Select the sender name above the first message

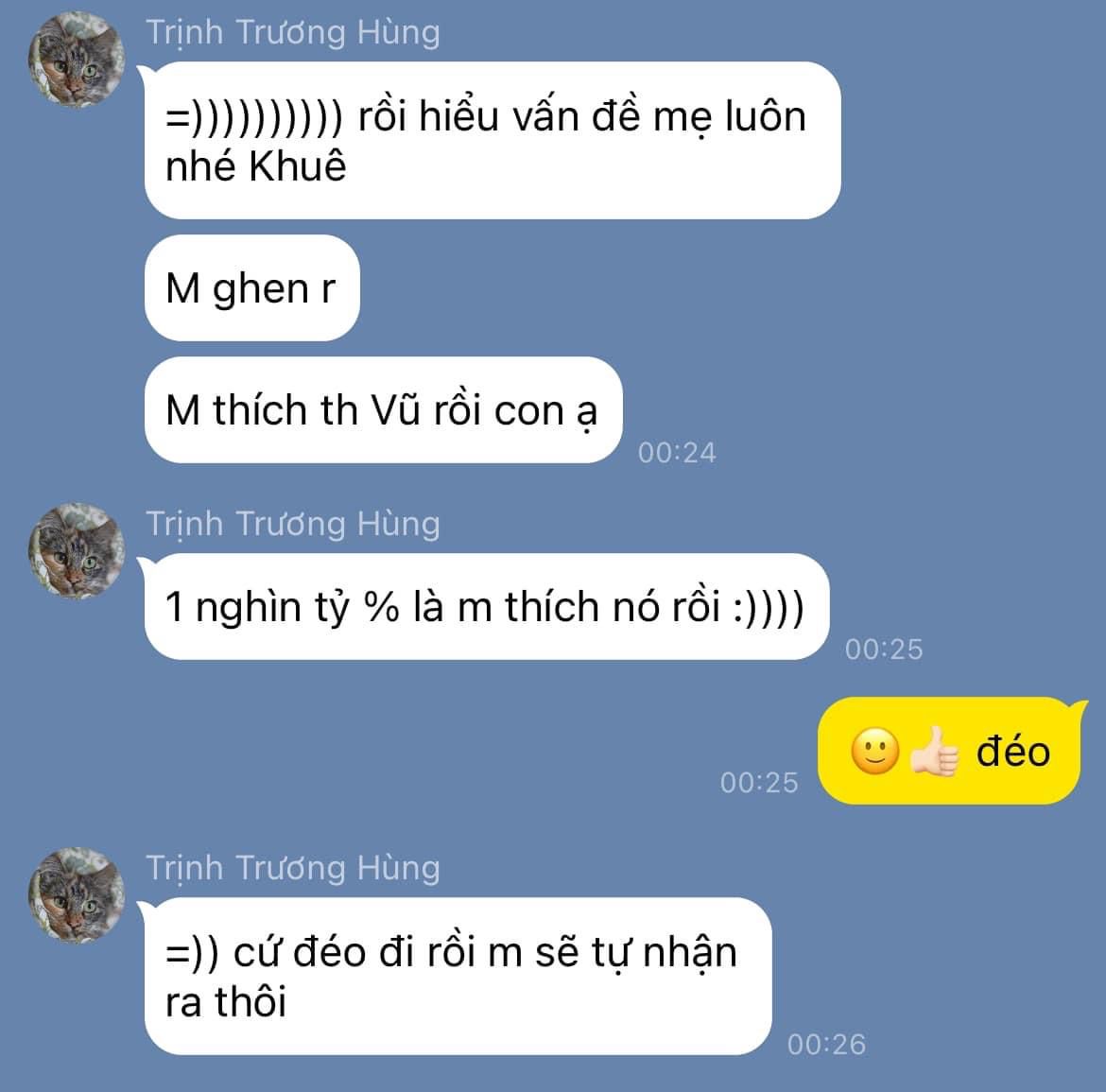(x=293, y=32)
